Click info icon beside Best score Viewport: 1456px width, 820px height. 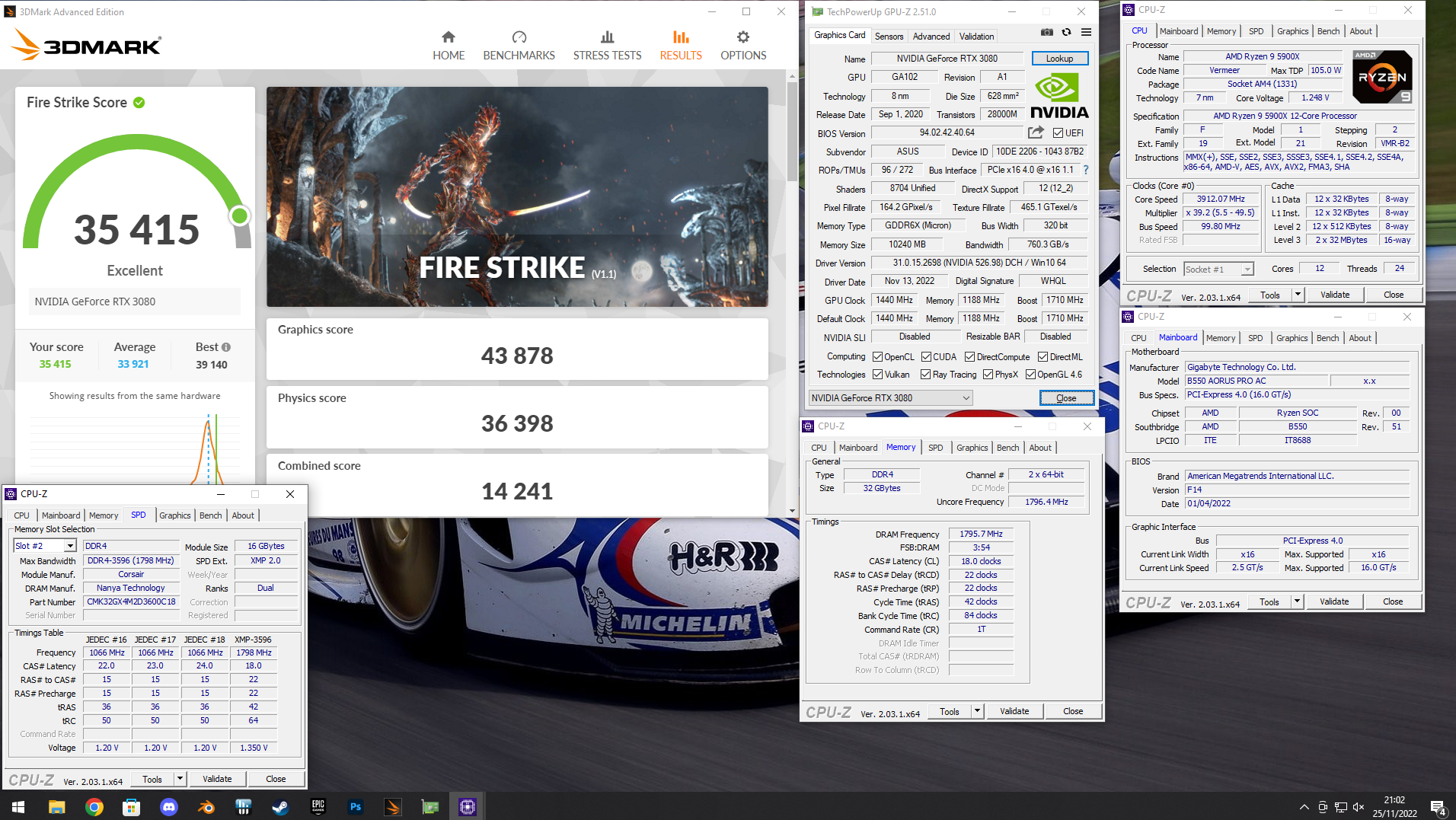[x=226, y=347]
